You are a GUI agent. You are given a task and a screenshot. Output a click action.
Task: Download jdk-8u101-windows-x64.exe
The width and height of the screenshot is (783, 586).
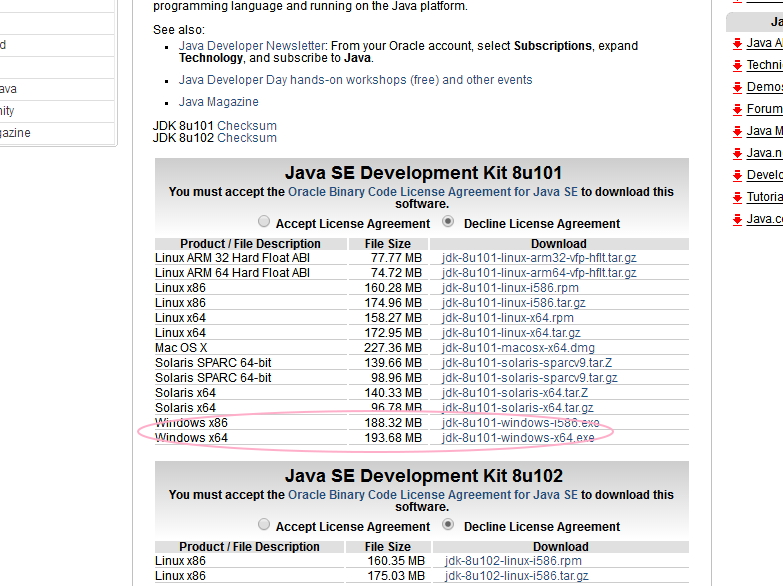click(518, 438)
